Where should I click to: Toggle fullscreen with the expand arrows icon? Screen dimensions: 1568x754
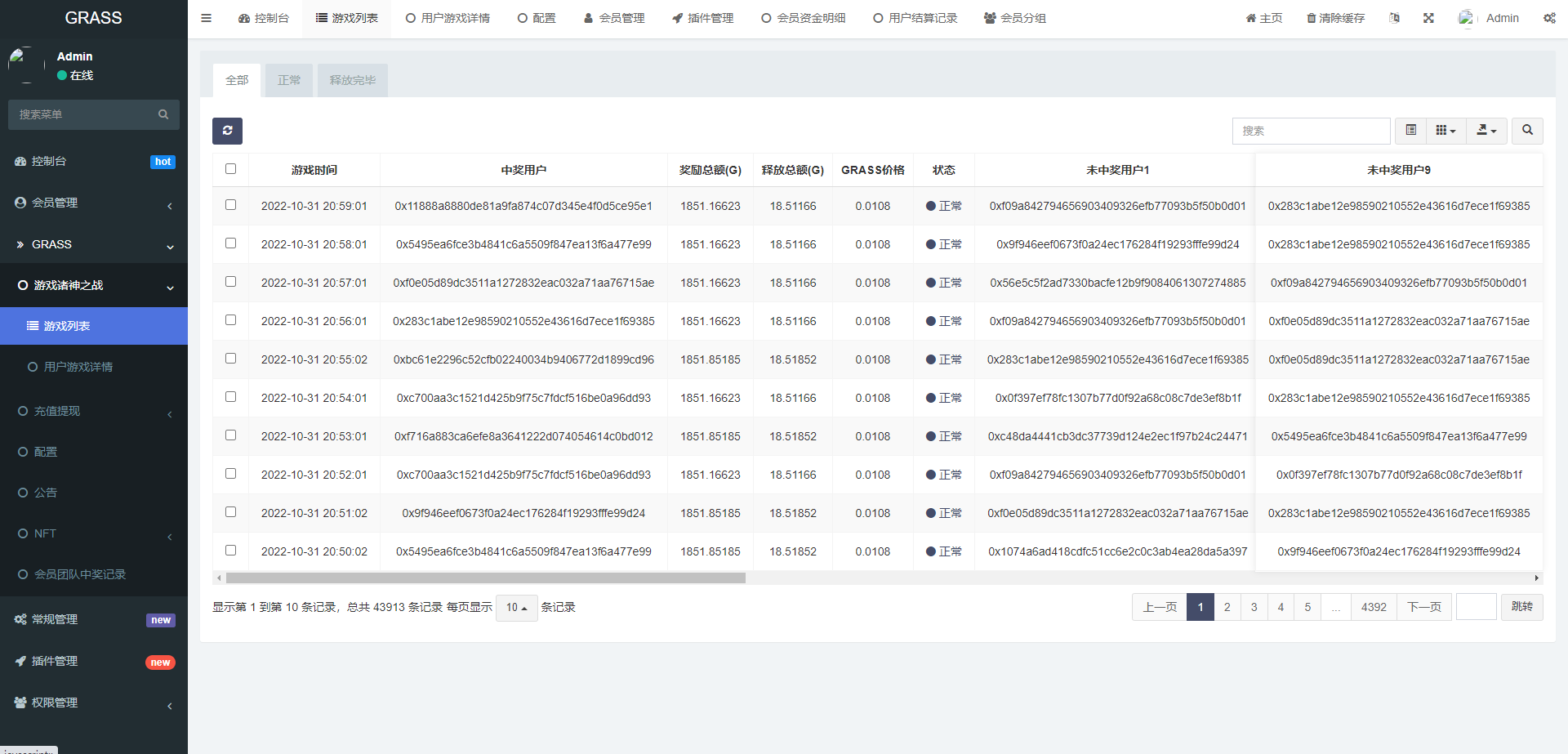click(x=1428, y=18)
